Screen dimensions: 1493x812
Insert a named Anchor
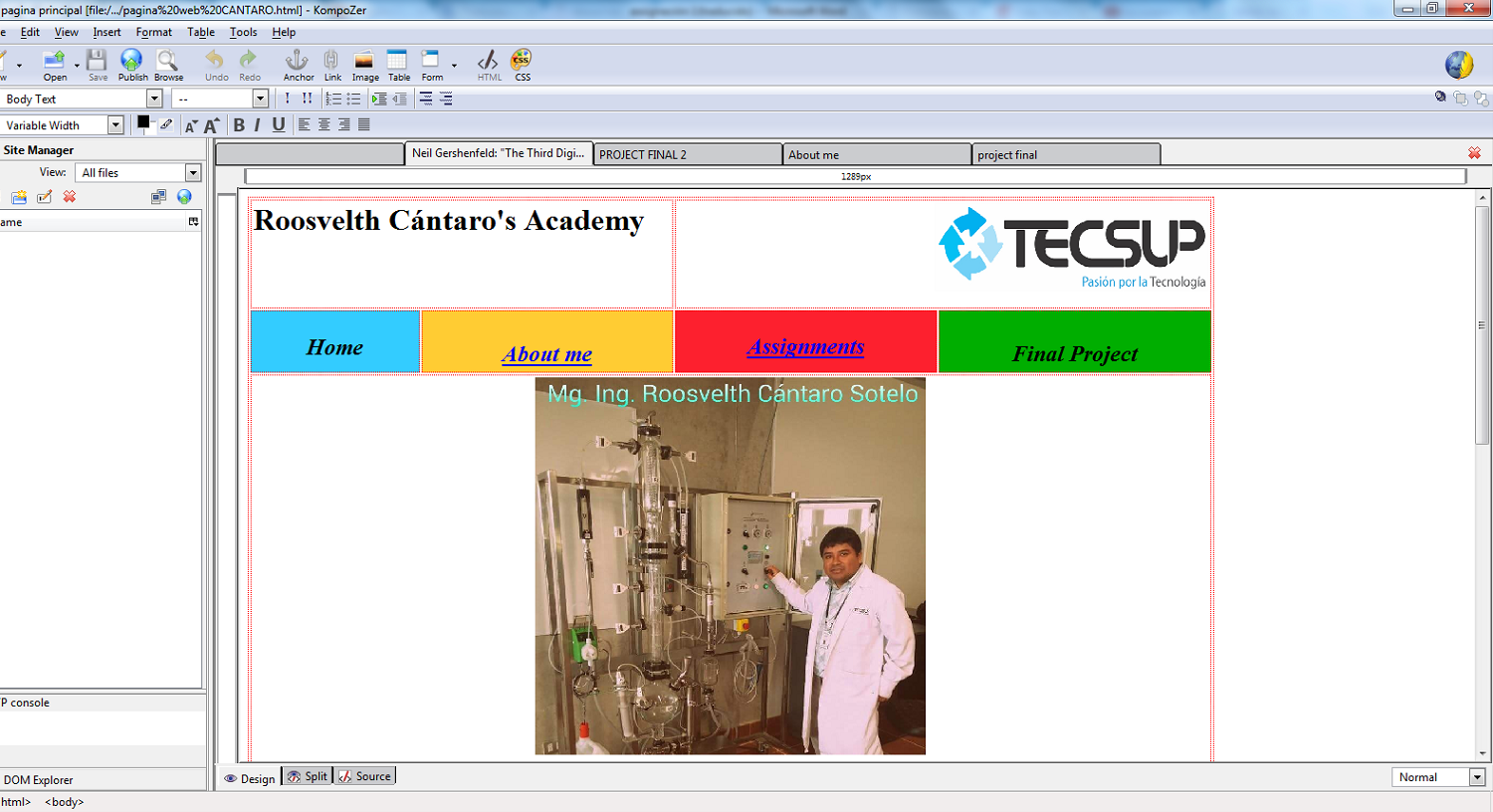coord(298,65)
